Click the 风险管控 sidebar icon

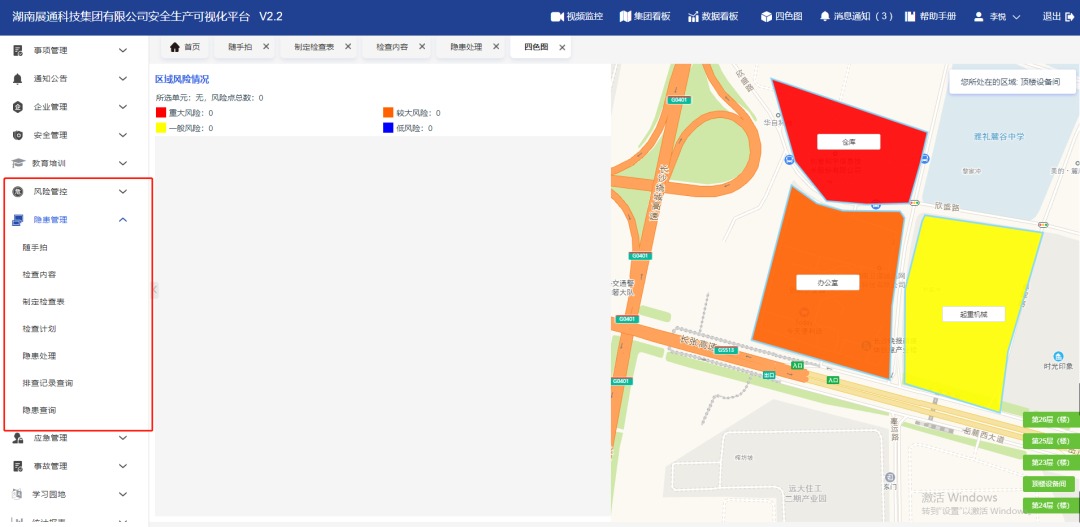pyautogui.click(x=18, y=192)
